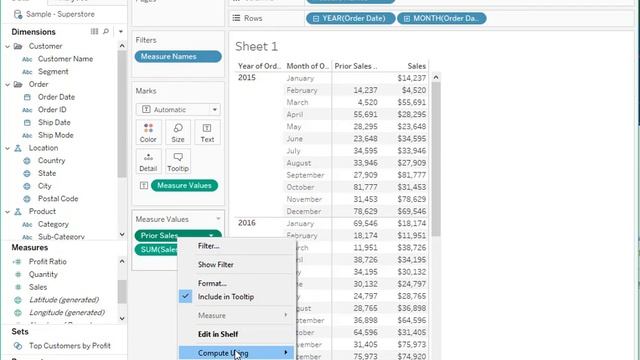Image resolution: width=640 pixels, height=360 pixels.
Task: Click the Sheet 1 title
Action: 256,47
